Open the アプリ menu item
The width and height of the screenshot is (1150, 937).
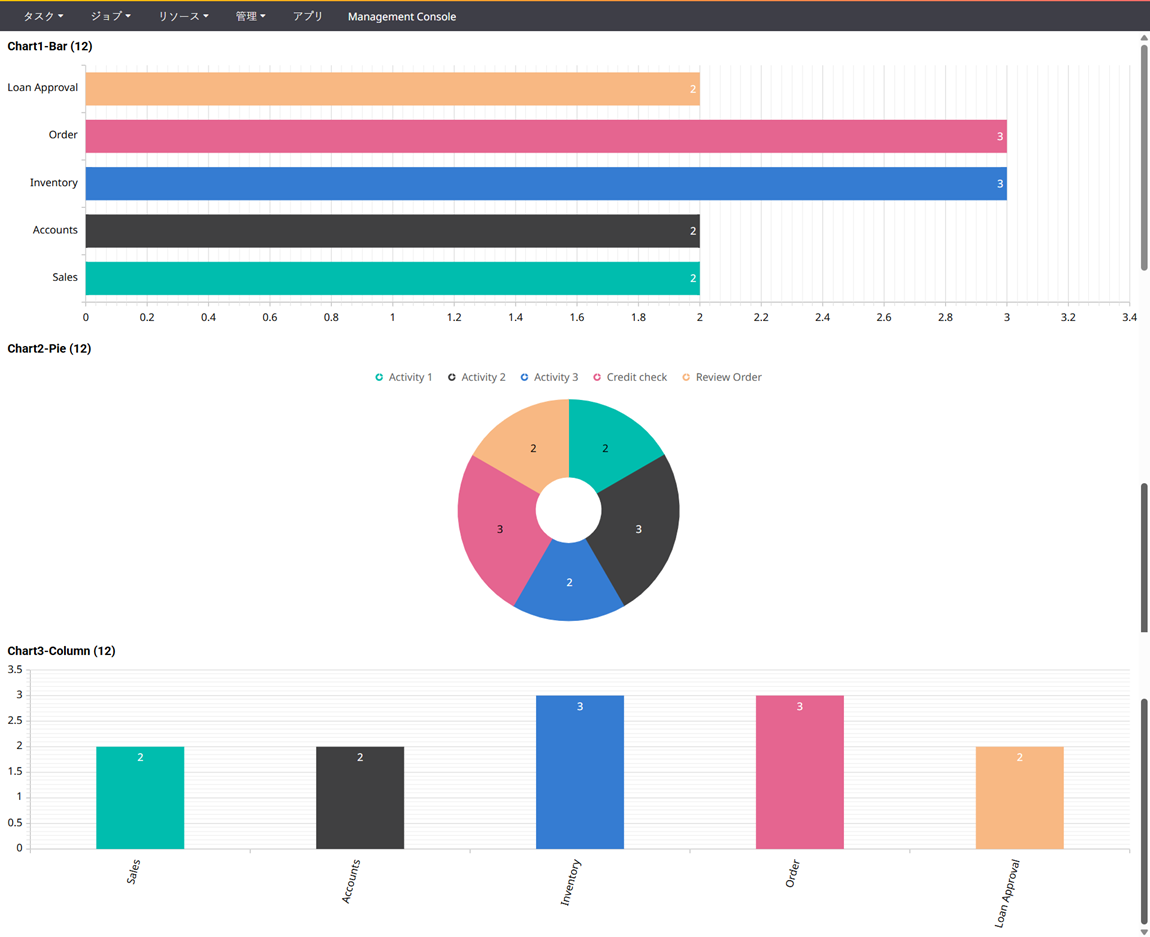[x=308, y=17]
